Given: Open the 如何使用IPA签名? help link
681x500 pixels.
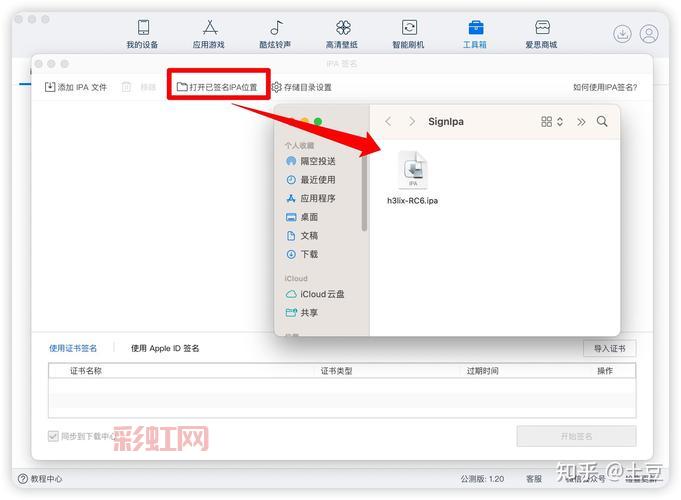Looking at the screenshot, I should 605,87.
